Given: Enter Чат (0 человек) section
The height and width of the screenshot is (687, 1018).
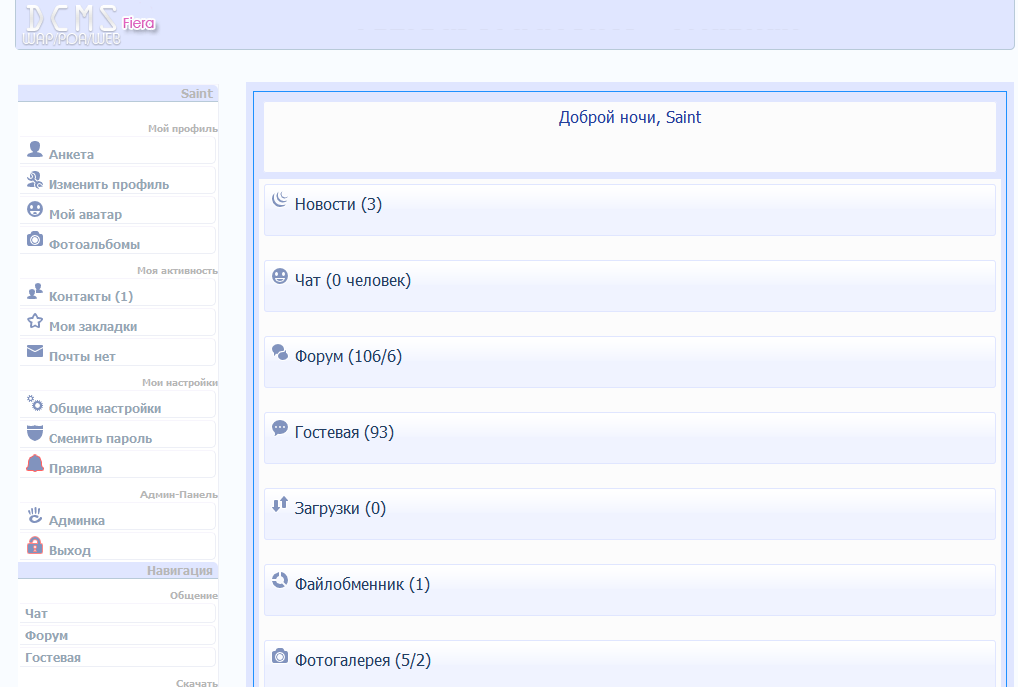Looking at the screenshot, I should [352, 281].
